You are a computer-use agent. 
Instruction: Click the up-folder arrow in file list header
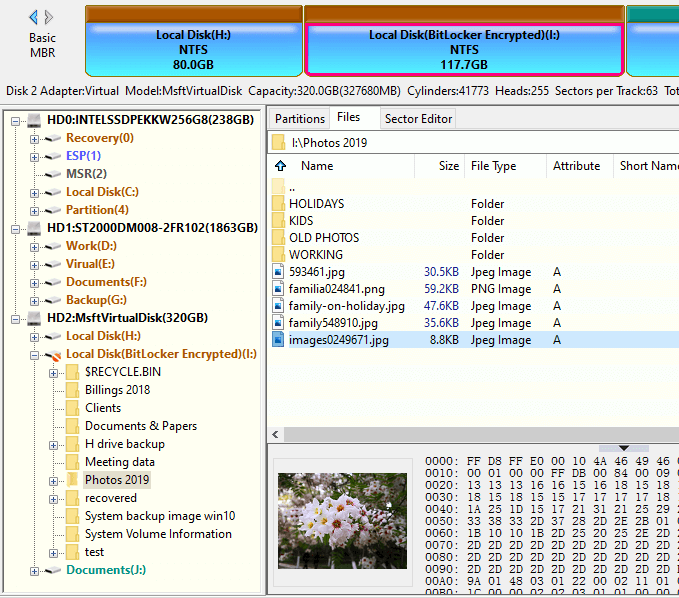281,166
